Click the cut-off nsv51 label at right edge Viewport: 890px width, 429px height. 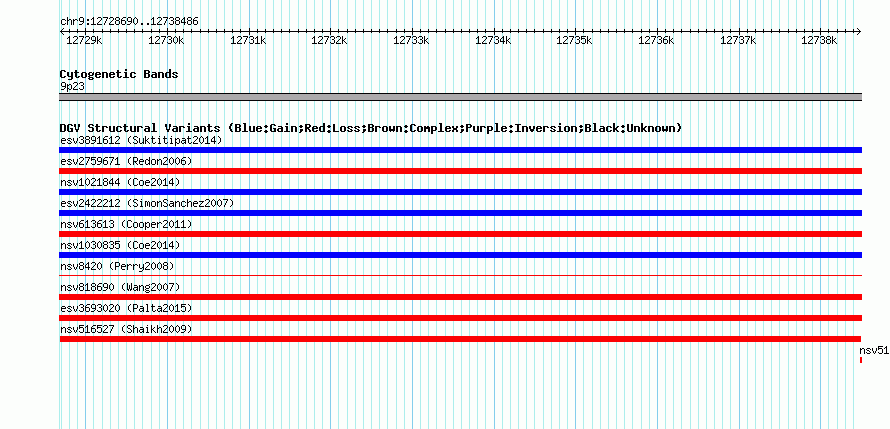pyautogui.click(x=874, y=350)
